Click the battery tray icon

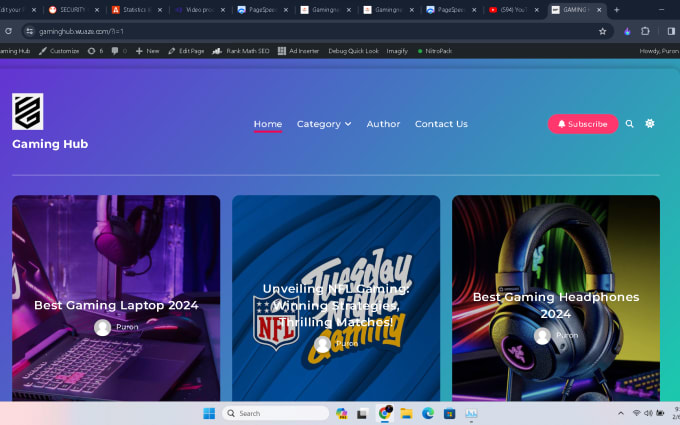[x=660, y=413]
